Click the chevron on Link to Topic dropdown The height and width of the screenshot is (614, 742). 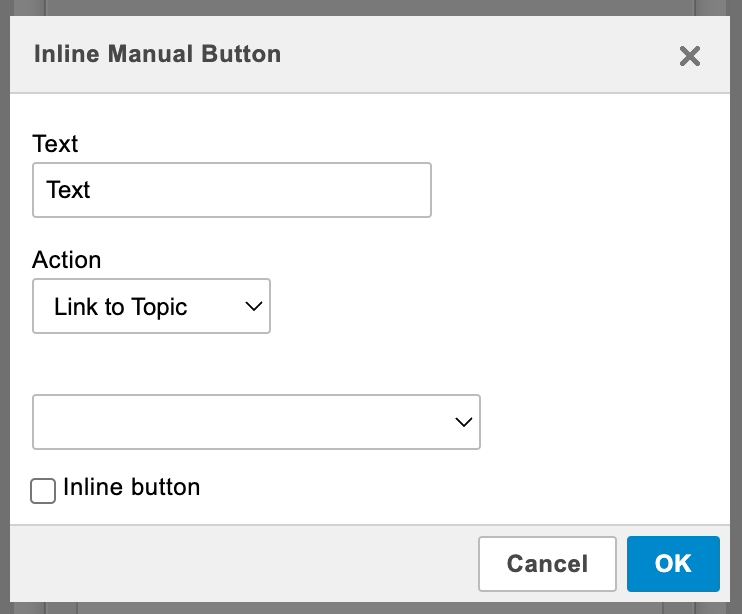click(x=254, y=306)
